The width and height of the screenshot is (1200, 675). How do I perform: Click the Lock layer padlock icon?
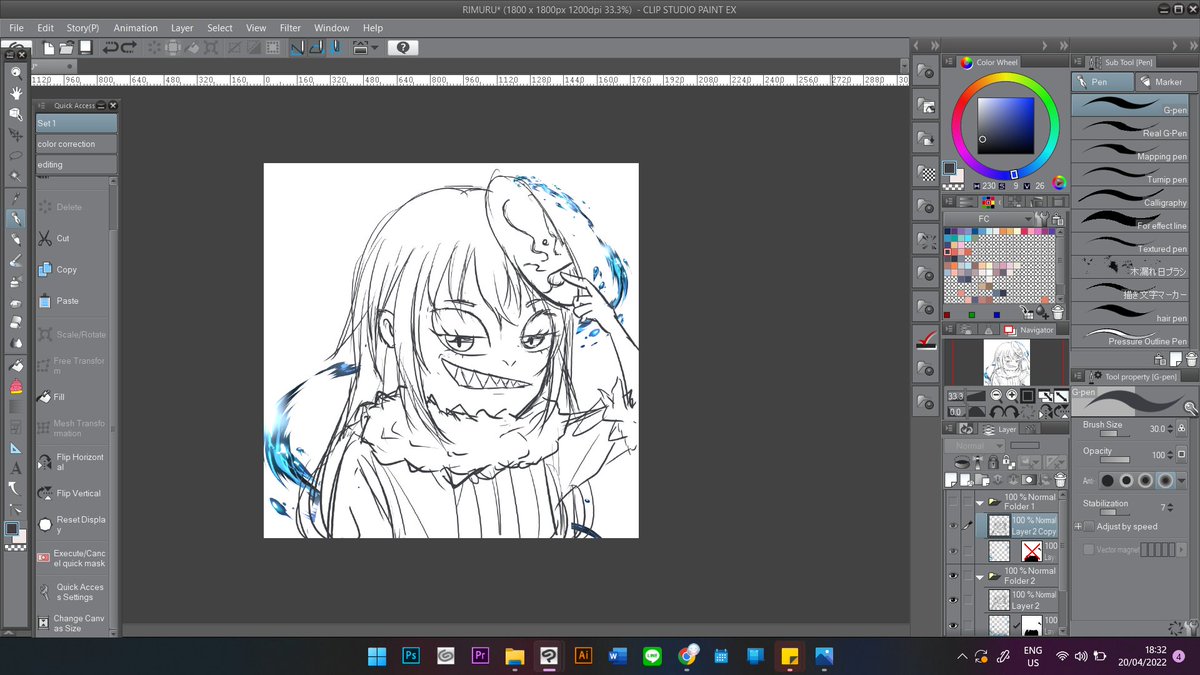coord(993,462)
